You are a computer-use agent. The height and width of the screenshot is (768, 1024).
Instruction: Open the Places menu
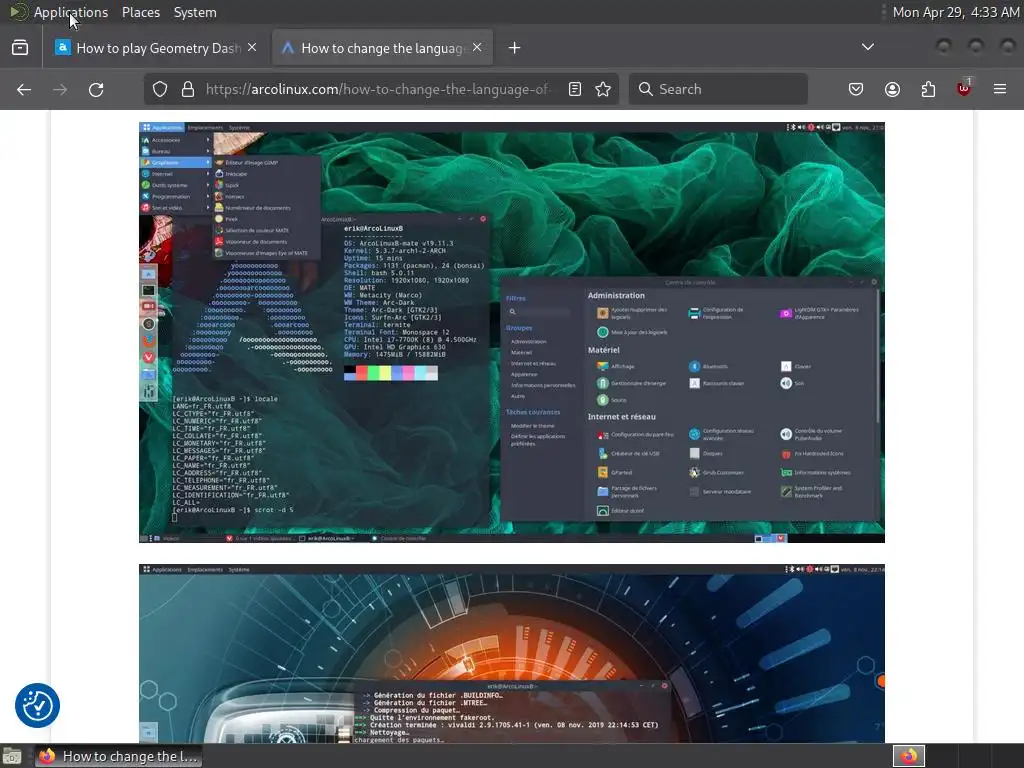(x=140, y=12)
